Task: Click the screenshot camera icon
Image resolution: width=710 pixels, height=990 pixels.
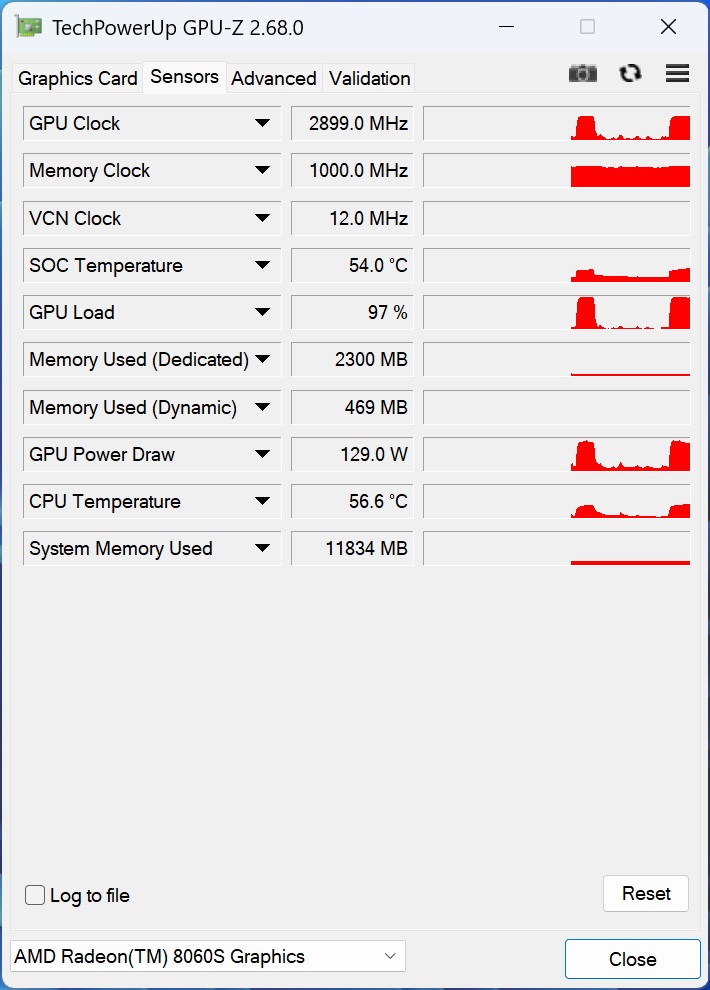Action: [583, 73]
